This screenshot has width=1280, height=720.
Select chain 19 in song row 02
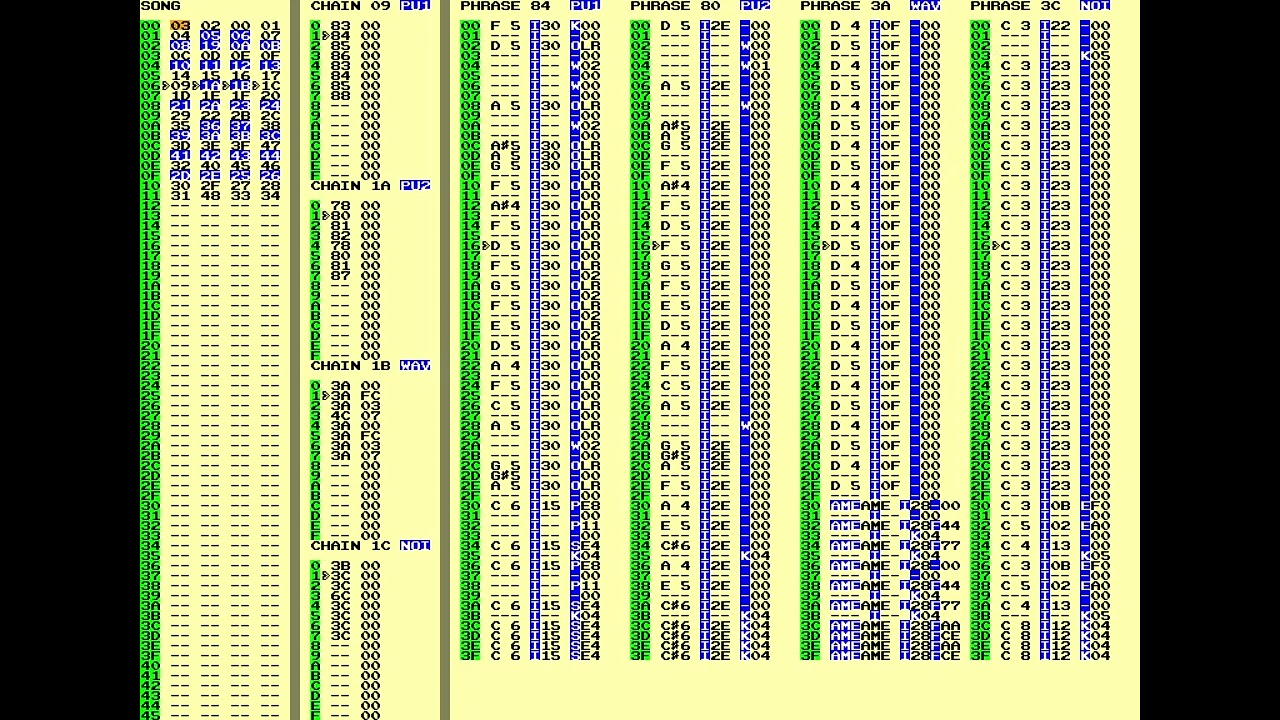210,46
